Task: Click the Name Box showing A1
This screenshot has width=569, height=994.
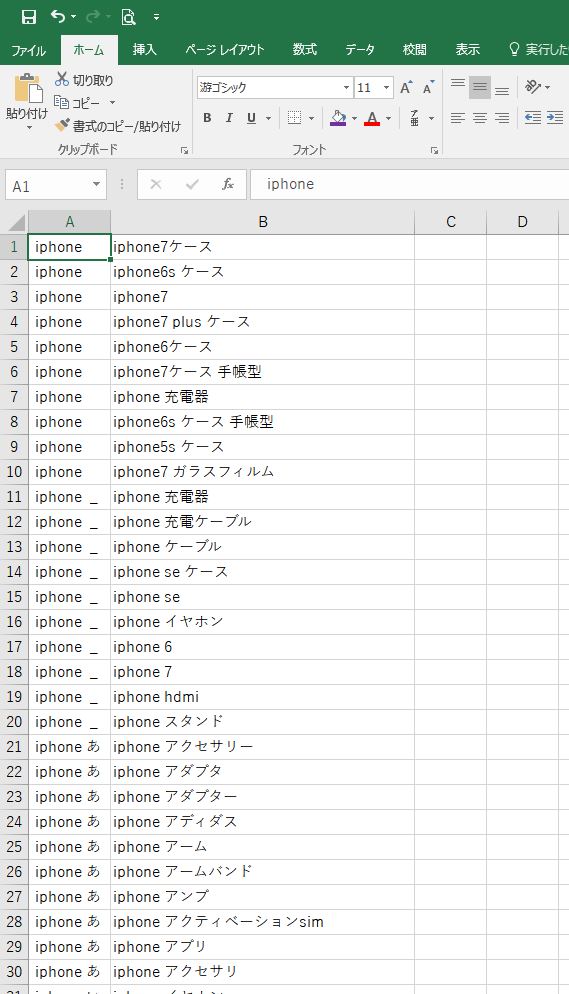Action: [x=46, y=186]
